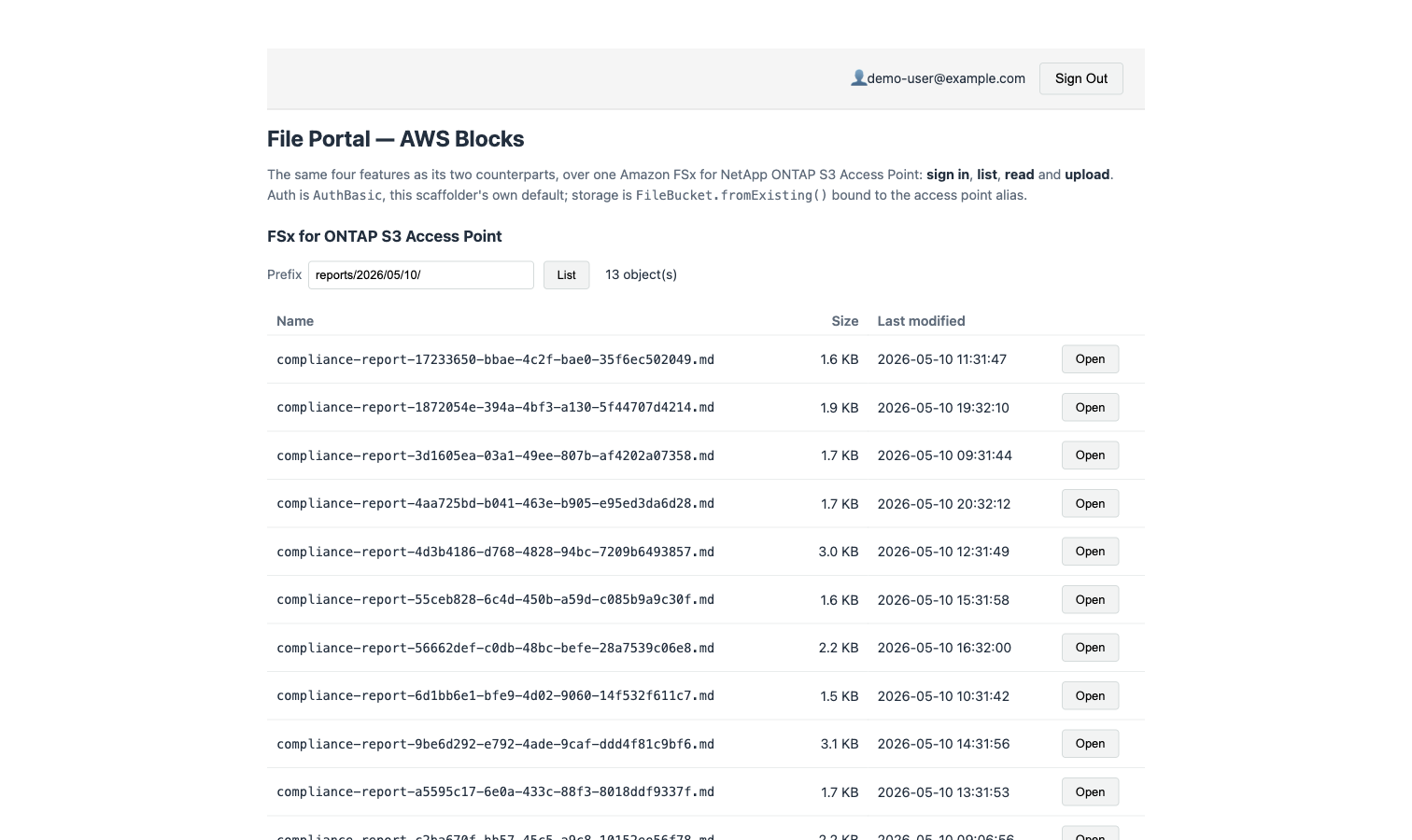1412x840 pixels.
Task: Open compliance-report-3d1605ea file
Action: 1090,455
